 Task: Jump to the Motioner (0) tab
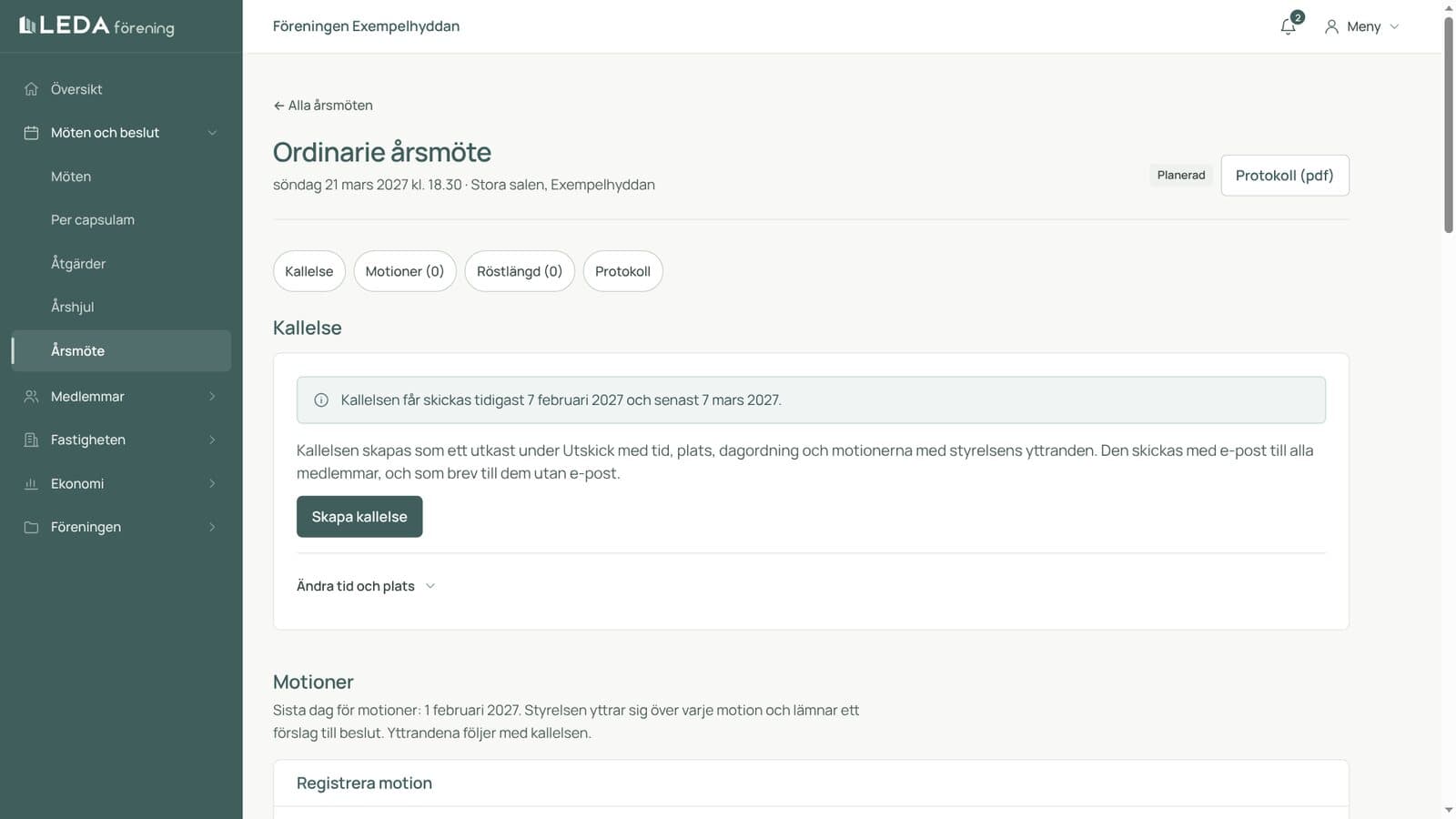pos(405,271)
